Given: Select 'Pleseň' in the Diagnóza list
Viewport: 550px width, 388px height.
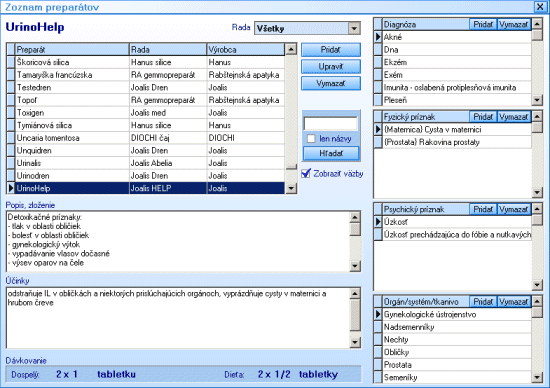Looking at the screenshot, I should tap(457, 100).
